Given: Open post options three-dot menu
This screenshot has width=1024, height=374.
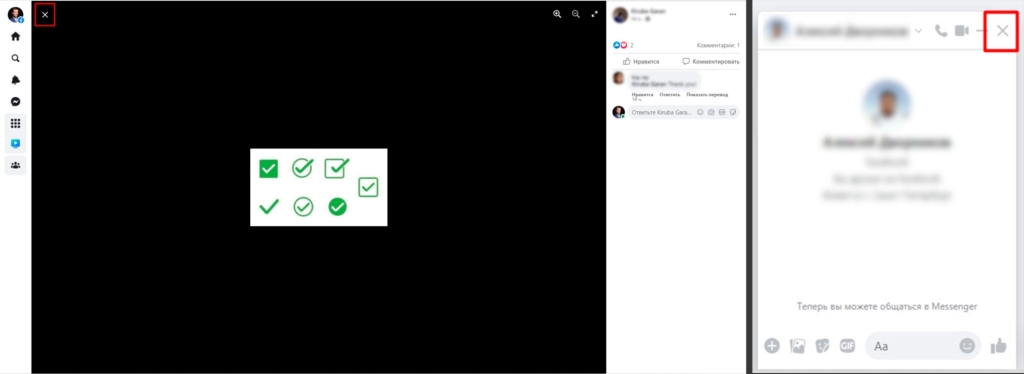Looking at the screenshot, I should click(x=733, y=14).
